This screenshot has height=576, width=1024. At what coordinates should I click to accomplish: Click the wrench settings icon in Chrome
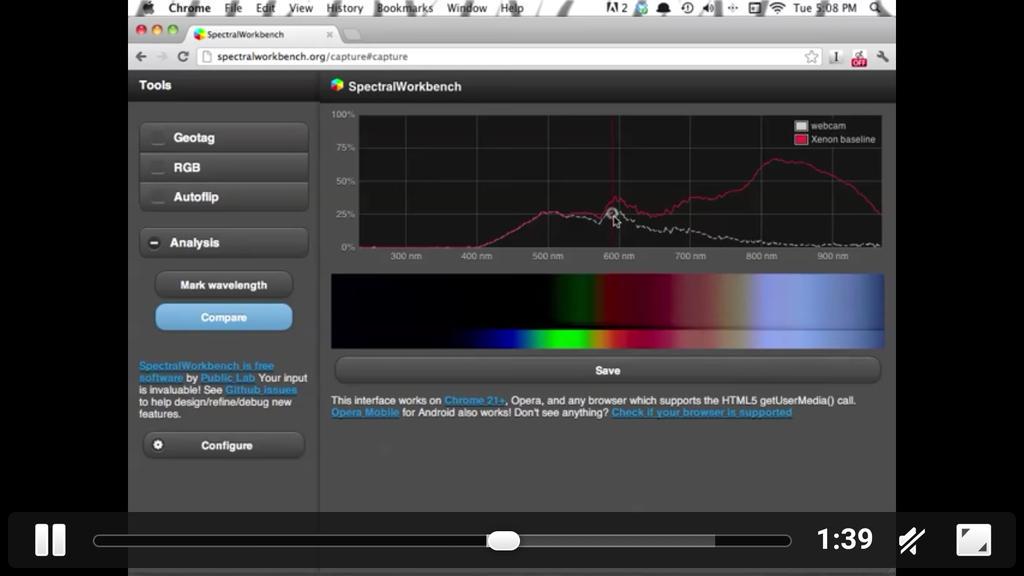882,57
